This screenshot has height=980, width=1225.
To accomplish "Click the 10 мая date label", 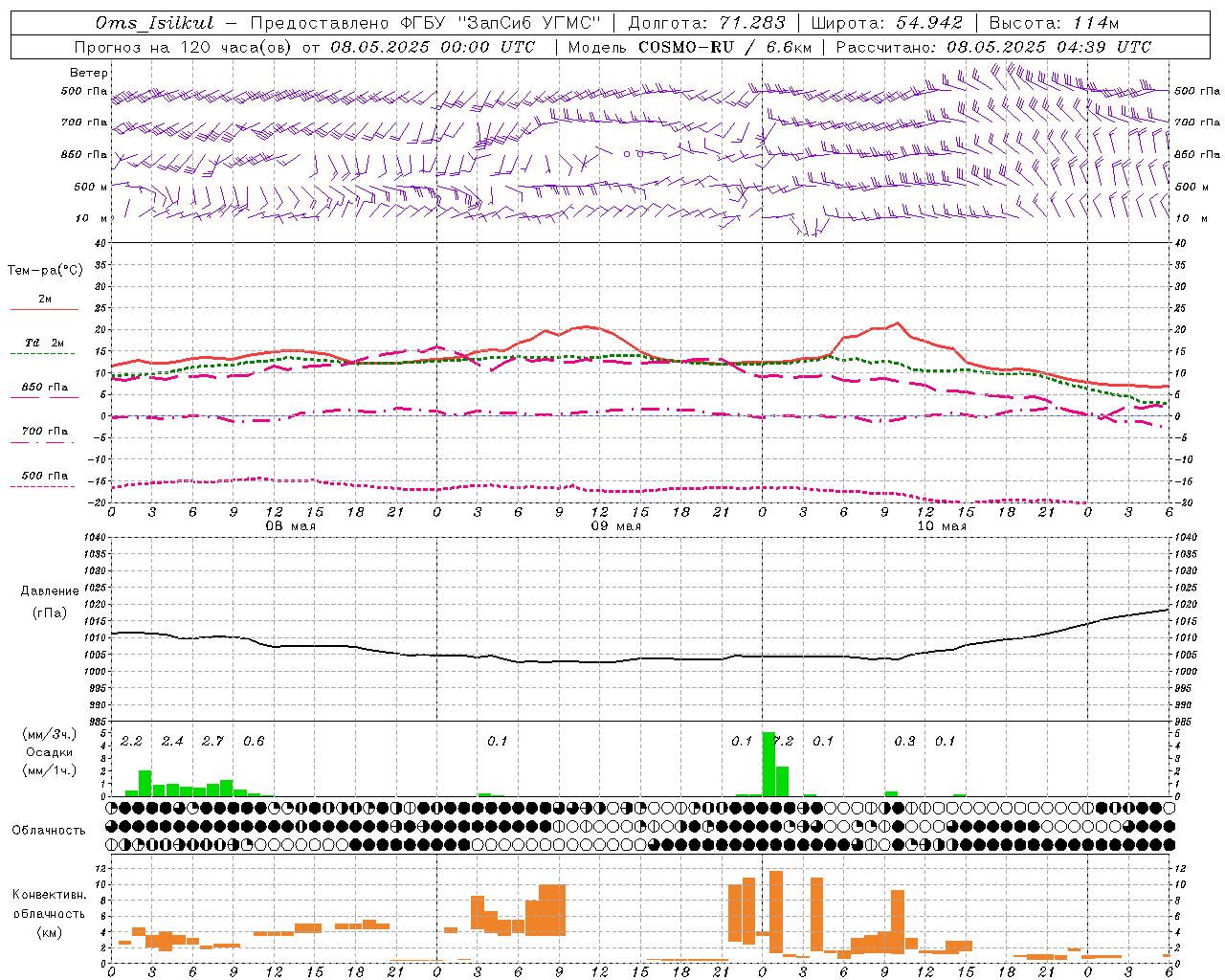I will pyautogui.click(x=942, y=526).
